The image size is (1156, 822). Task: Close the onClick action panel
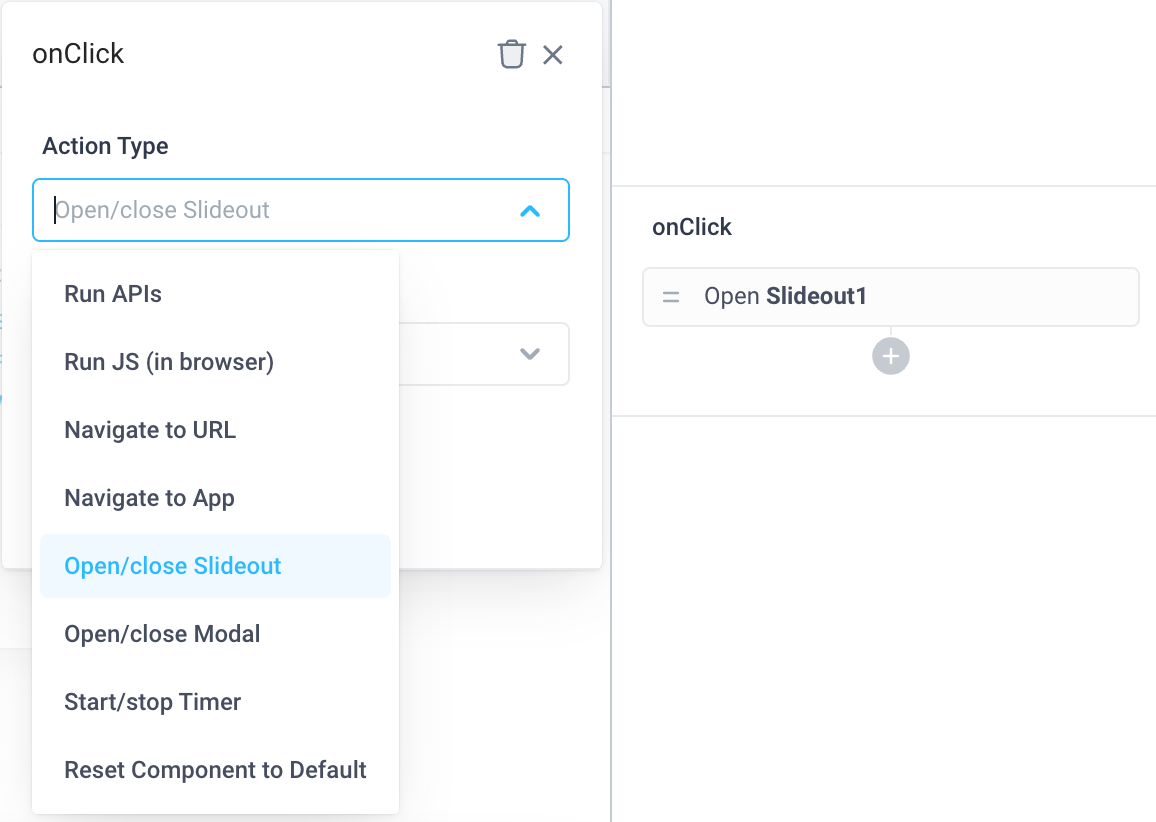point(553,55)
